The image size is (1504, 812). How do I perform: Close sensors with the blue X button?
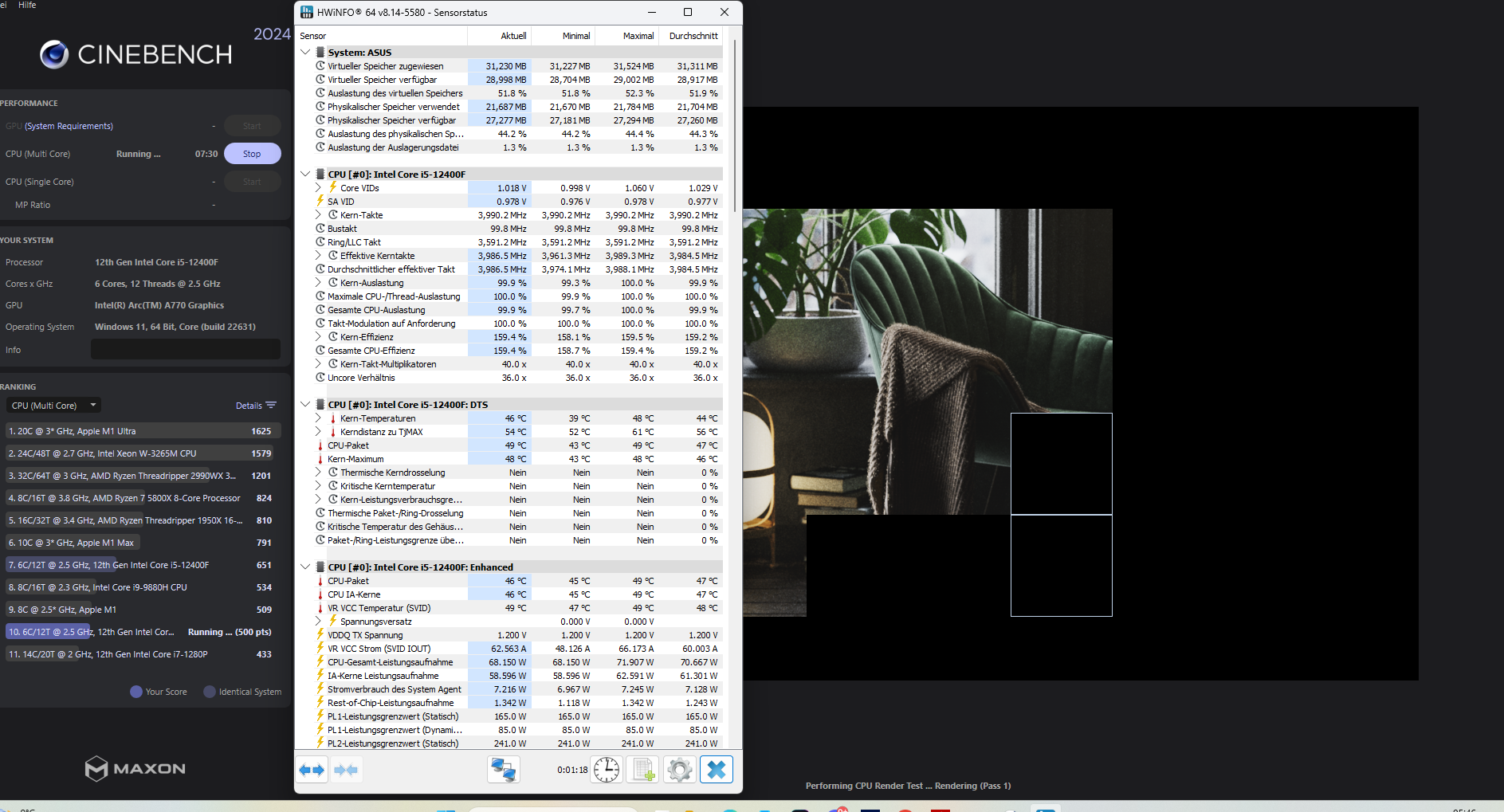click(716, 770)
